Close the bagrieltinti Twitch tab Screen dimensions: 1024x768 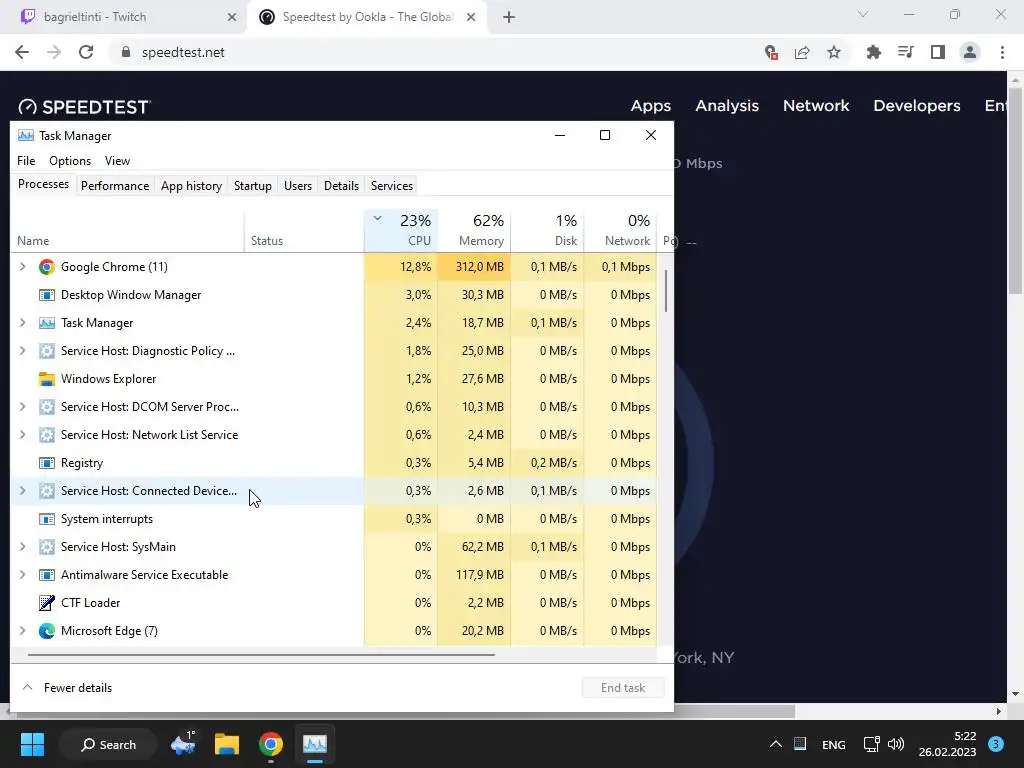(232, 17)
